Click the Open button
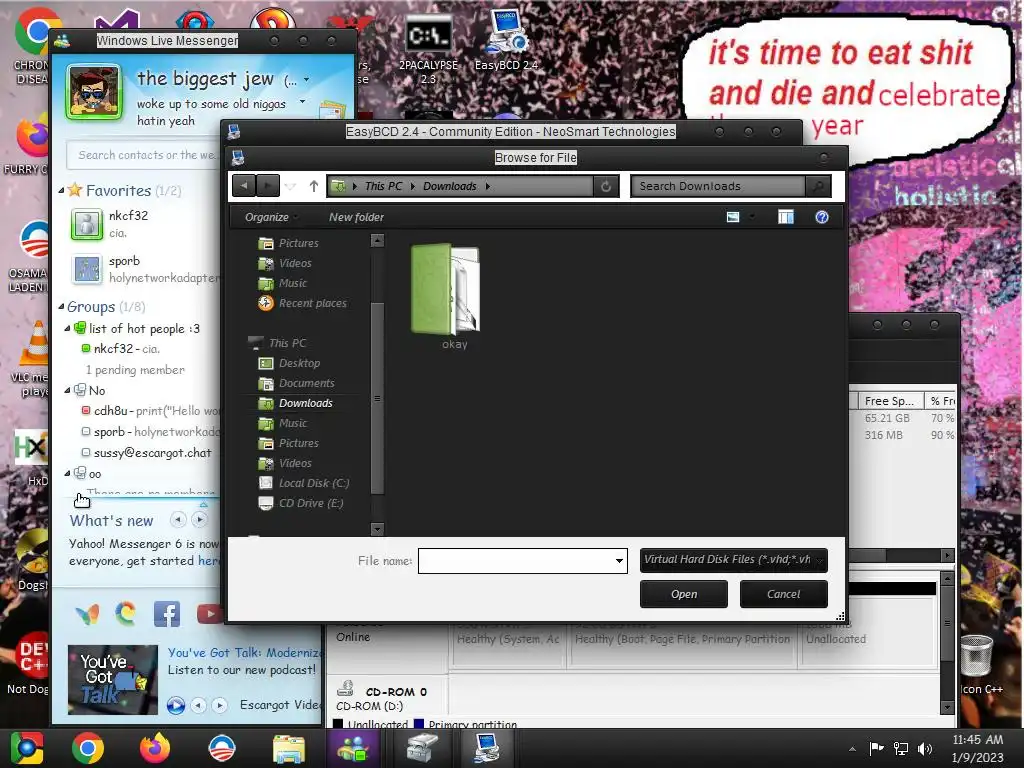The height and width of the screenshot is (768, 1024). (x=684, y=594)
